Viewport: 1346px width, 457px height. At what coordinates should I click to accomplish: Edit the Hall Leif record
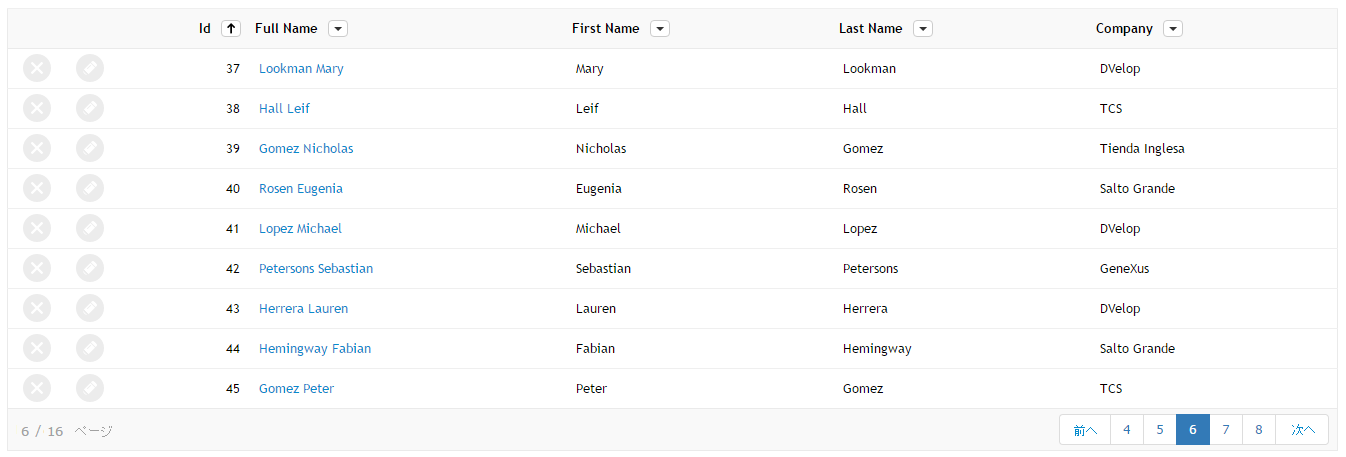coord(90,108)
